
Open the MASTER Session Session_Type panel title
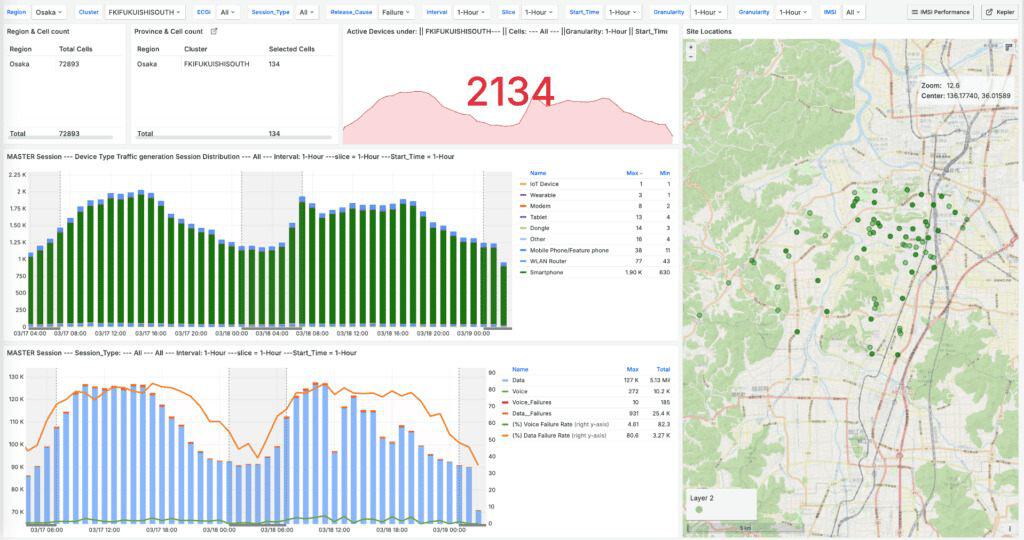(182, 353)
